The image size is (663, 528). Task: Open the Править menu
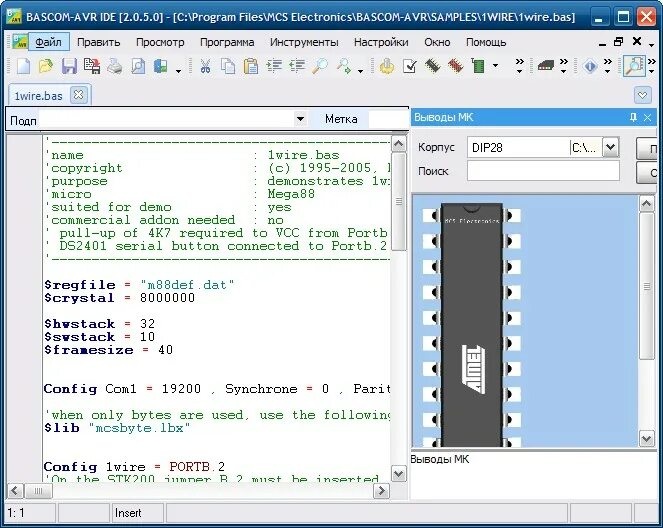(x=99, y=42)
